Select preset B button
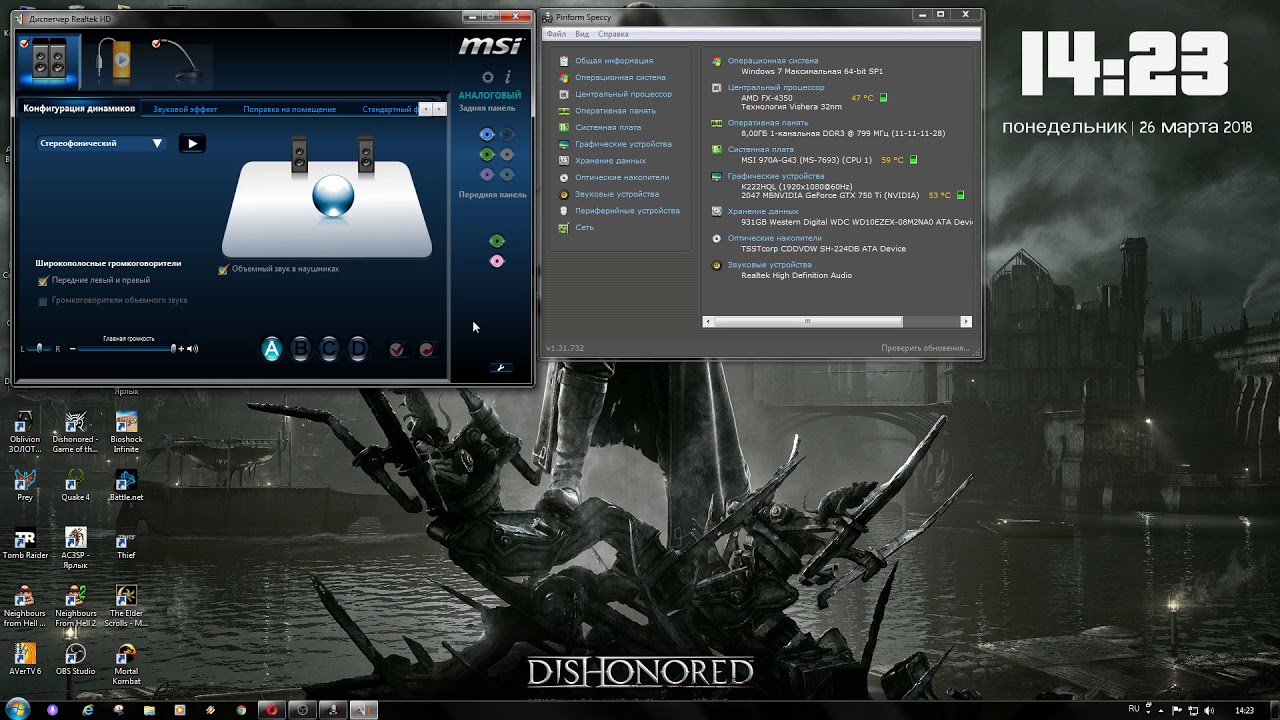Screen dimensions: 1280x720 pyautogui.click(x=300, y=349)
